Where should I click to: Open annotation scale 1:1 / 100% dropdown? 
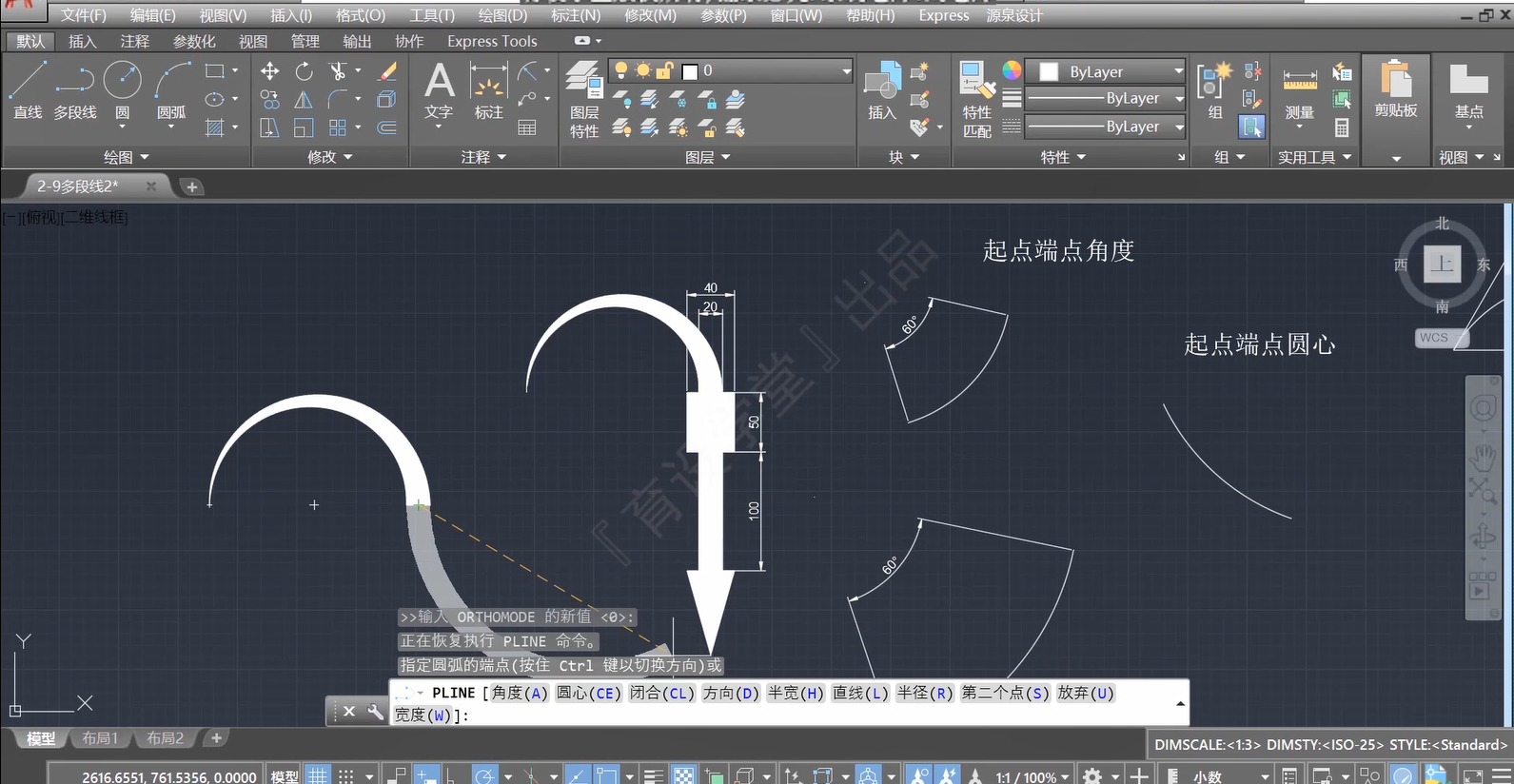tap(1032, 776)
